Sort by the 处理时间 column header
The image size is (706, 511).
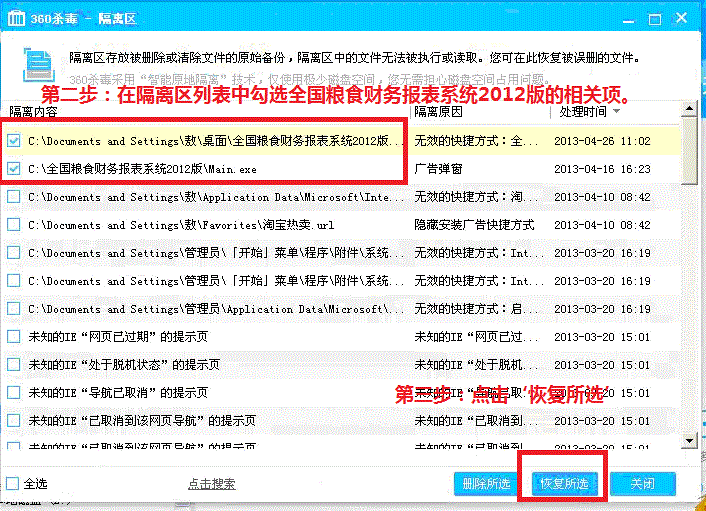point(583,112)
